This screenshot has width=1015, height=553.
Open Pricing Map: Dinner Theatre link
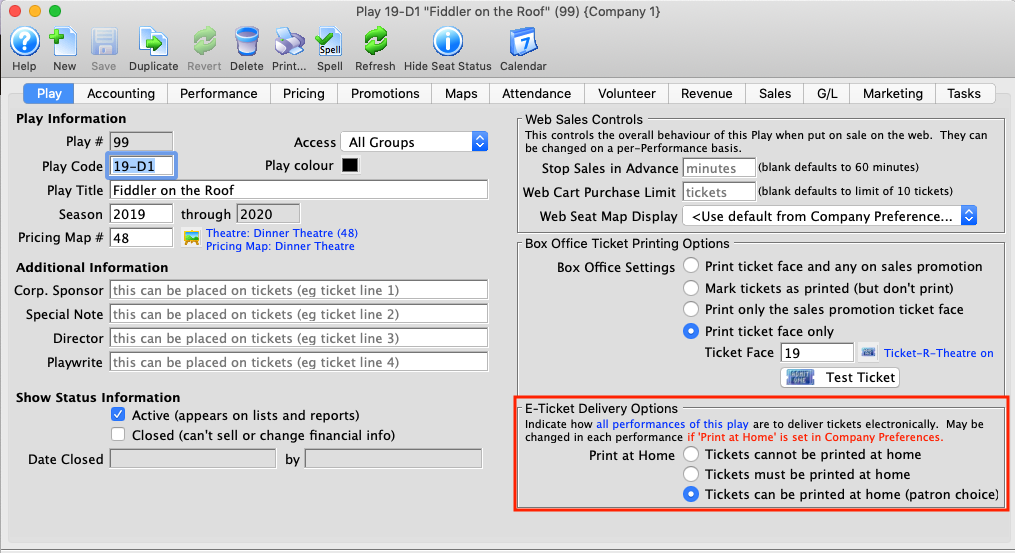point(280,246)
